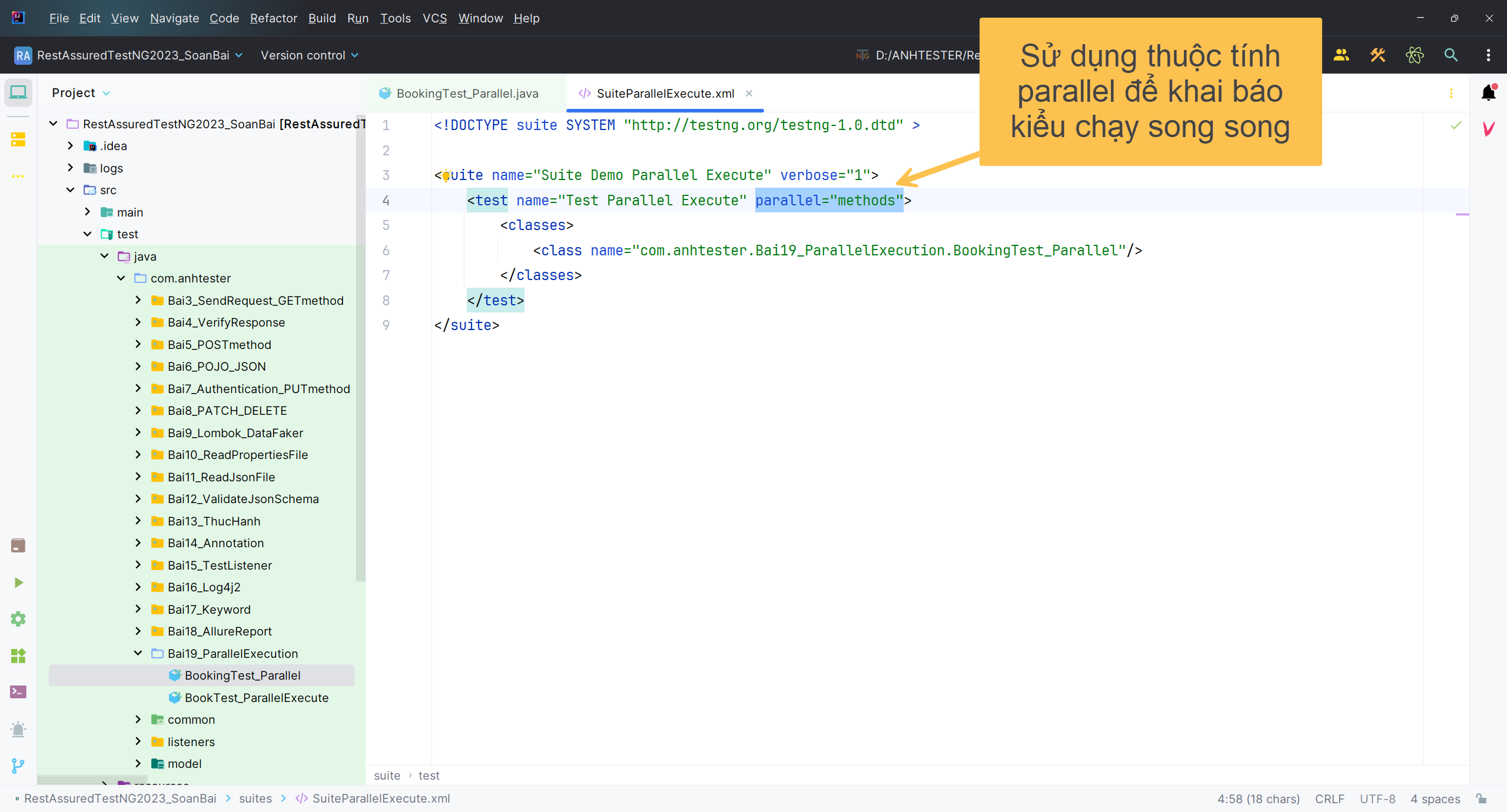
Task: Click the build tools hammer icon
Action: coord(1378,55)
